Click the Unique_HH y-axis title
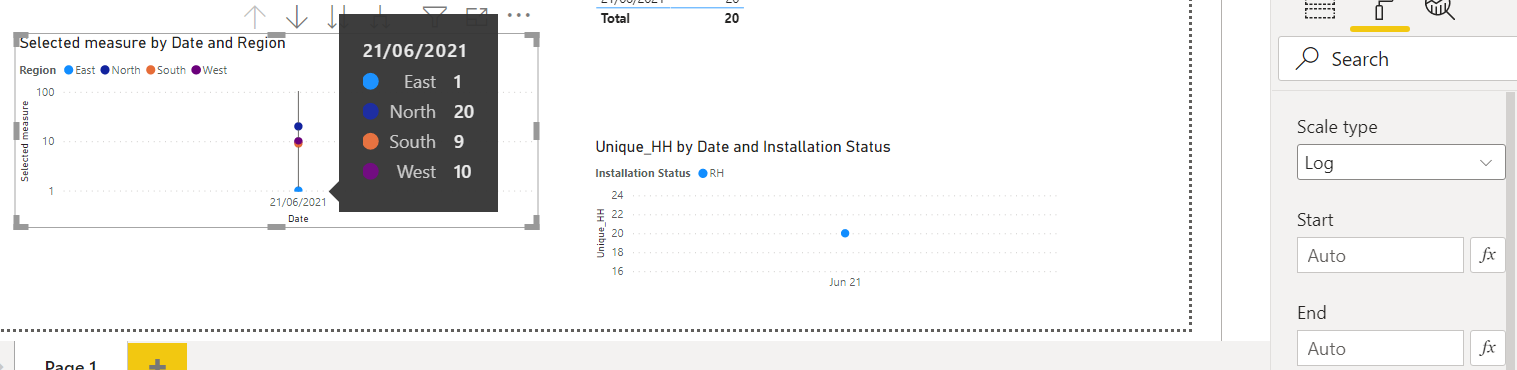The image size is (1517, 370). [601, 233]
